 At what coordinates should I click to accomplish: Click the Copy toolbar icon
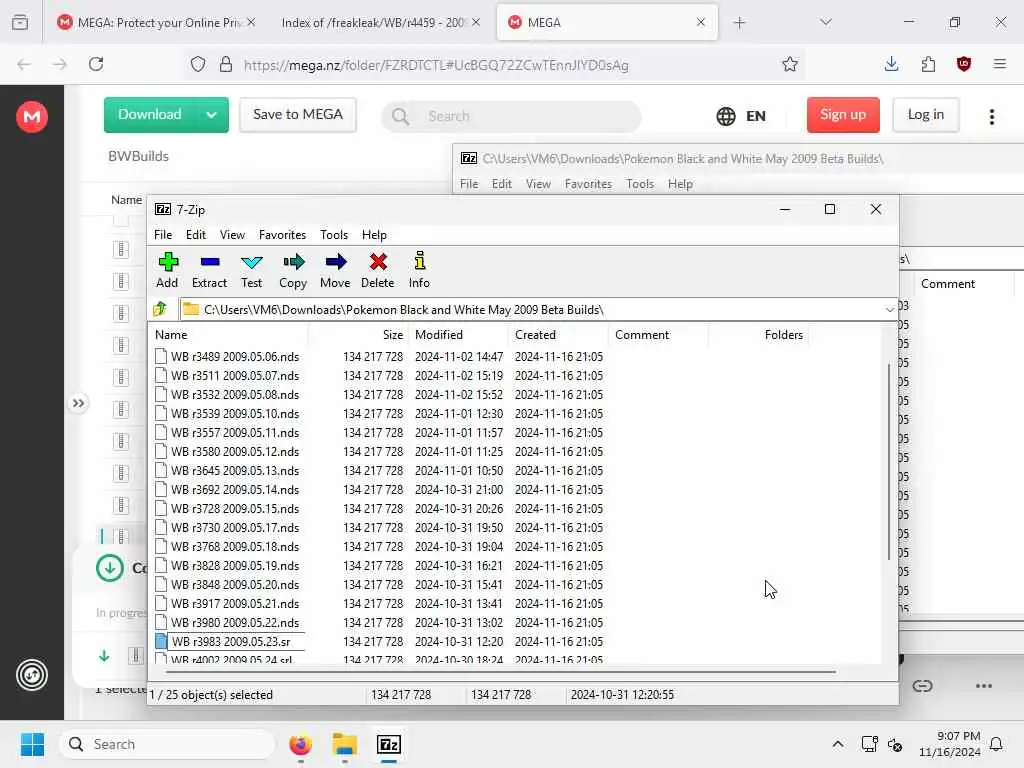pyautogui.click(x=293, y=270)
